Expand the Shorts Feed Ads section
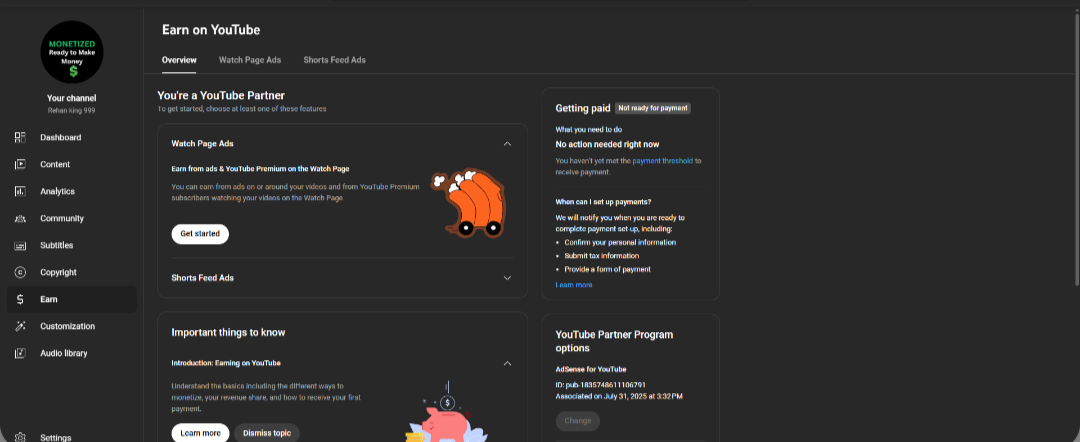The width and height of the screenshot is (1080, 442). pos(507,278)
